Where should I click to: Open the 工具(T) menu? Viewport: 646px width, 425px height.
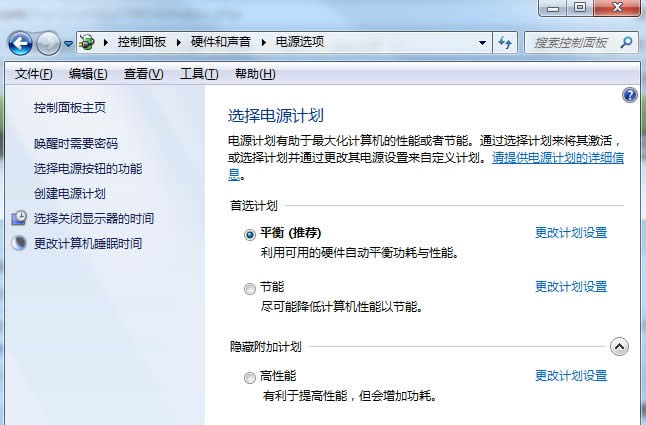coord(199,74)
